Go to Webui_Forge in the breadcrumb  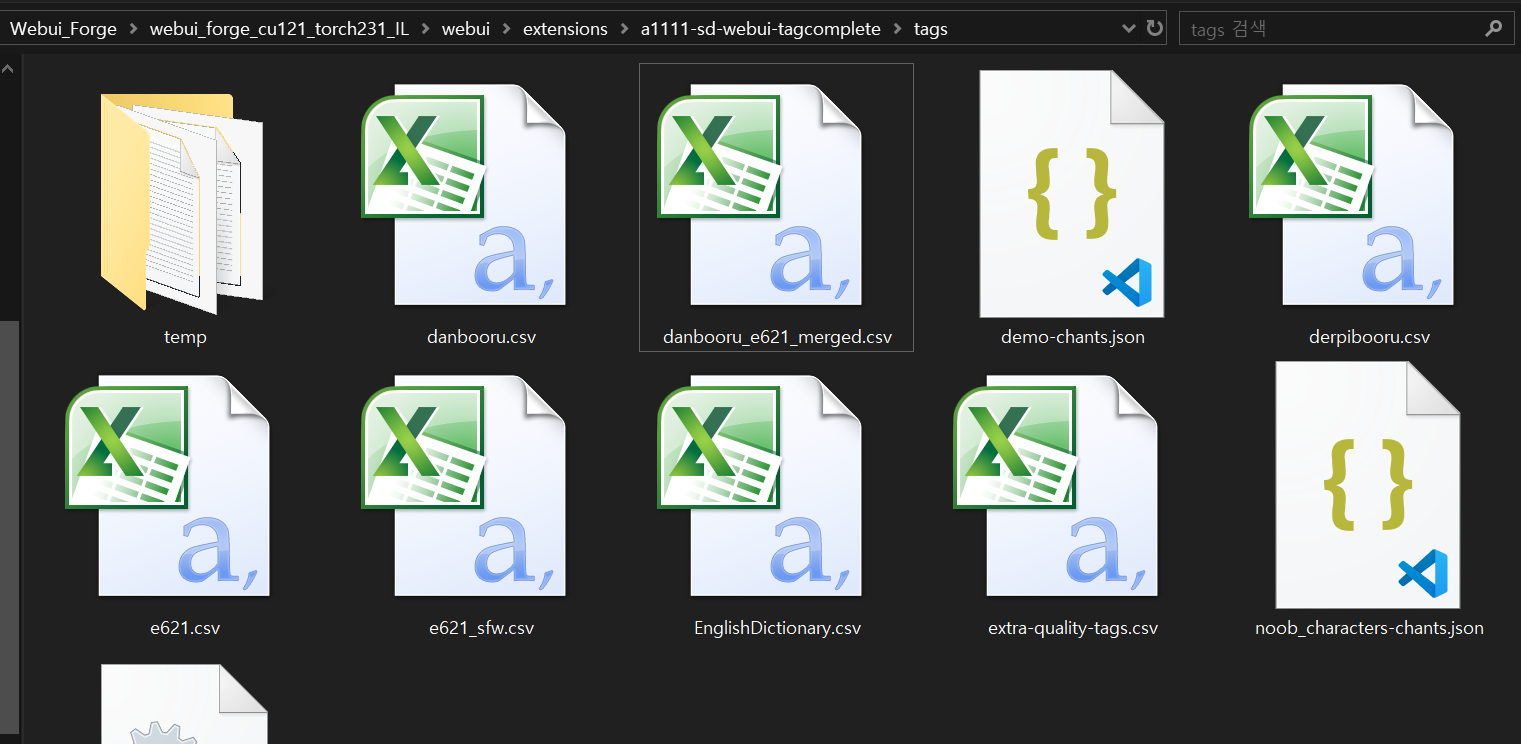(63, 29)
